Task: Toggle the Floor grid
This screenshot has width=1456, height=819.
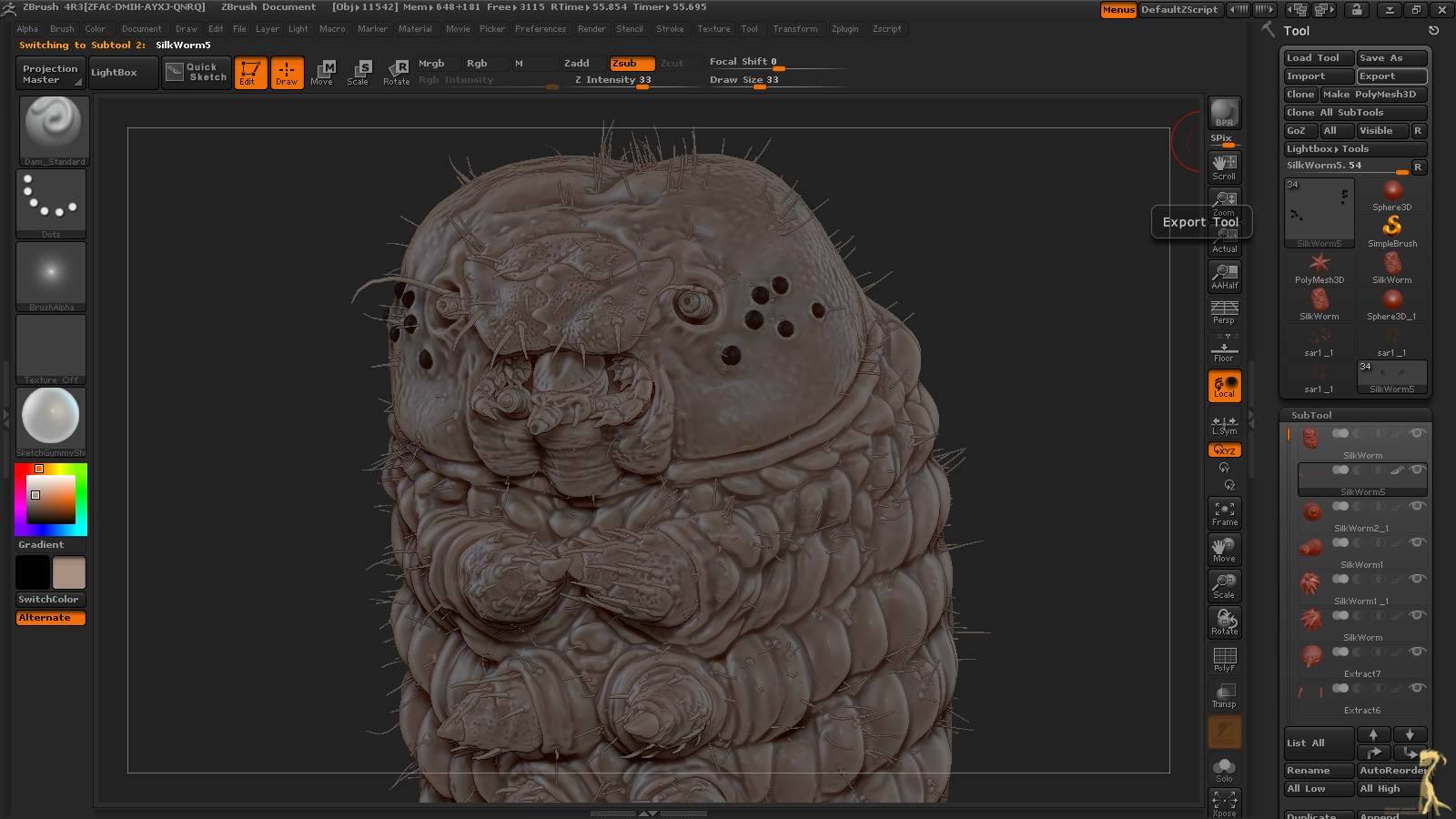Action: pyautogui.click(x=1225, y=349)
